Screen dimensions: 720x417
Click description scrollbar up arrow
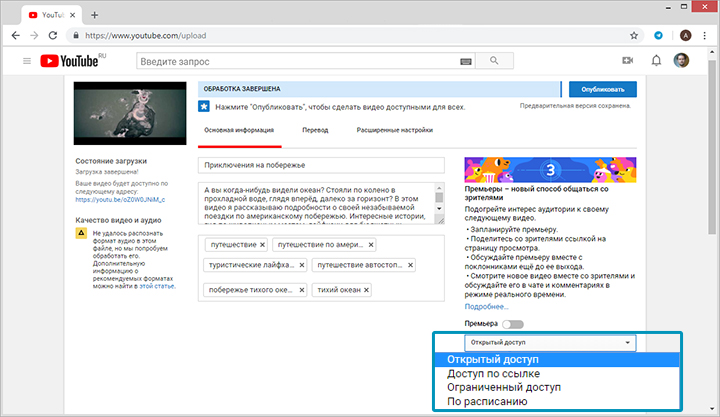point(439,187)
